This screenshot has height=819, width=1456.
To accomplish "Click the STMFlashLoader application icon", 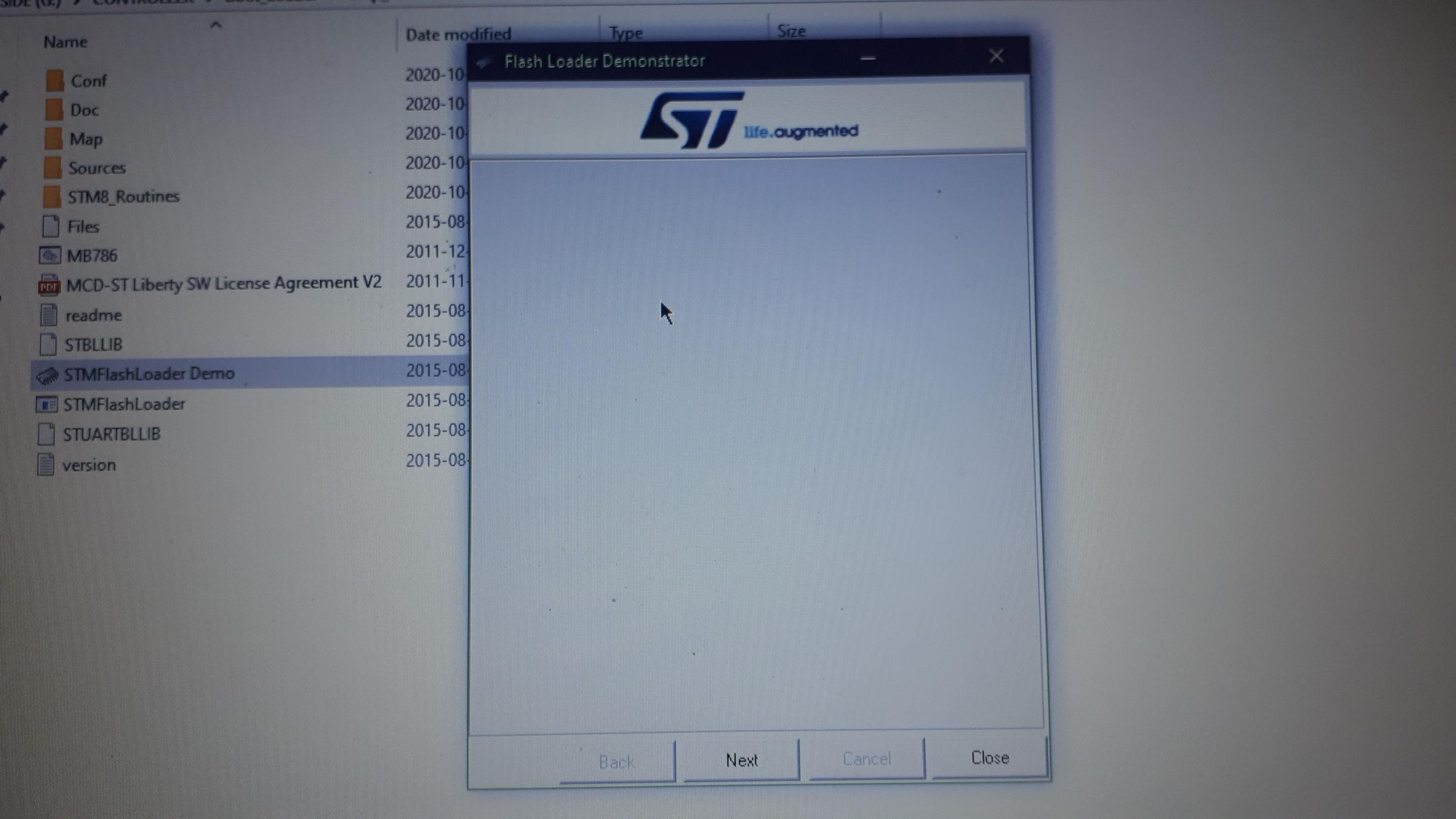I will click(x=47, y=404).
